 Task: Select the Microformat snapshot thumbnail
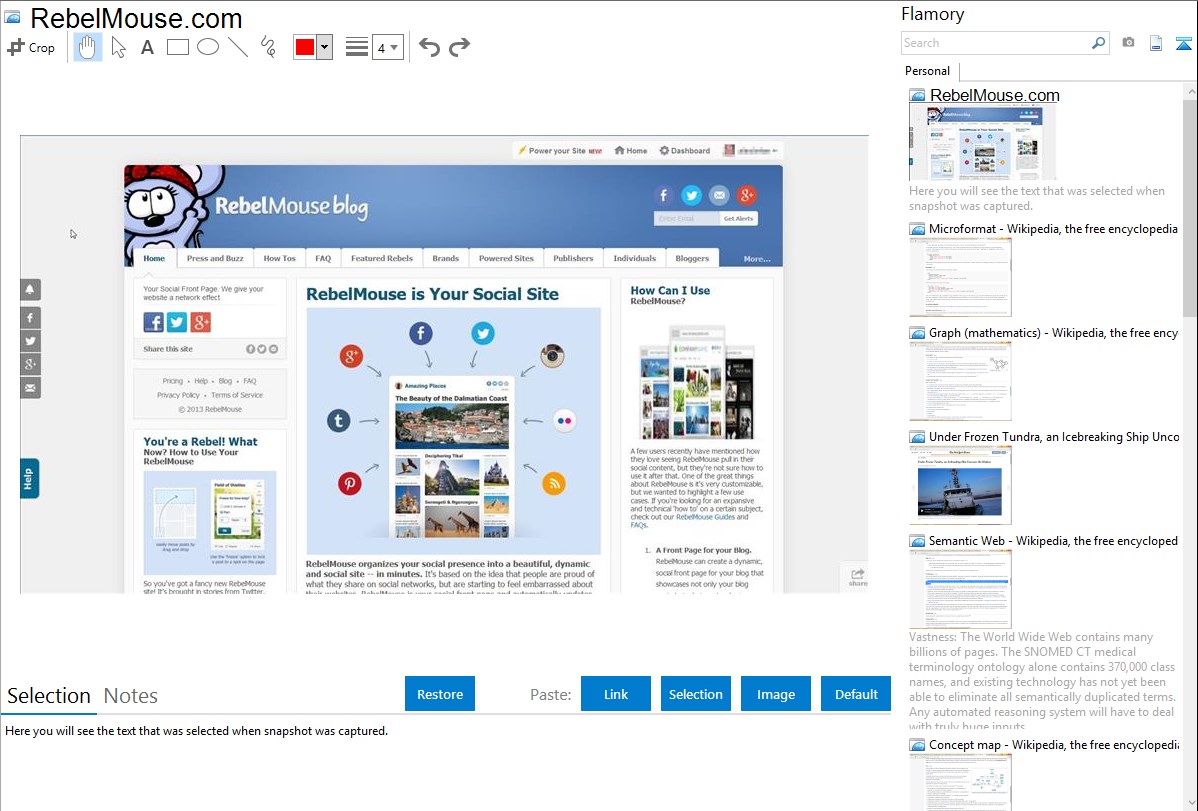[960, 277]
